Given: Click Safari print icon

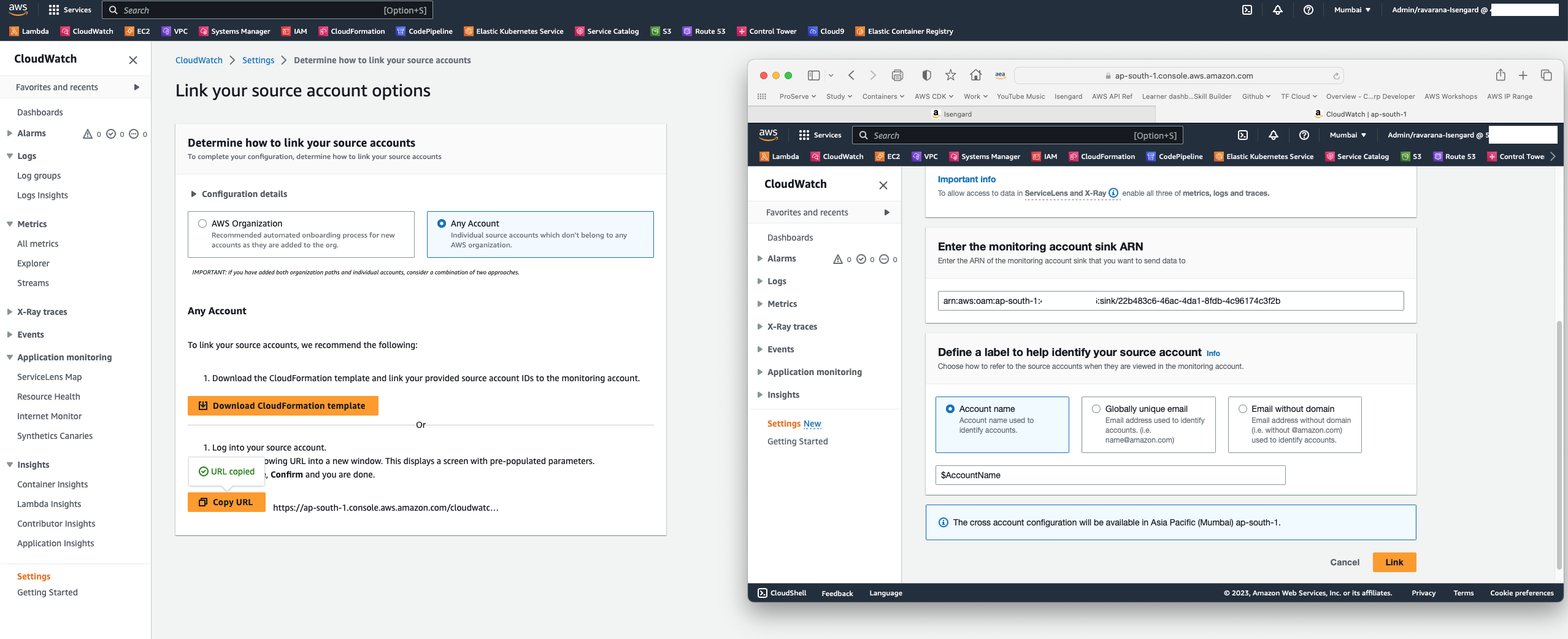Looking at the screenshot, I should click(x=897, y=76).
